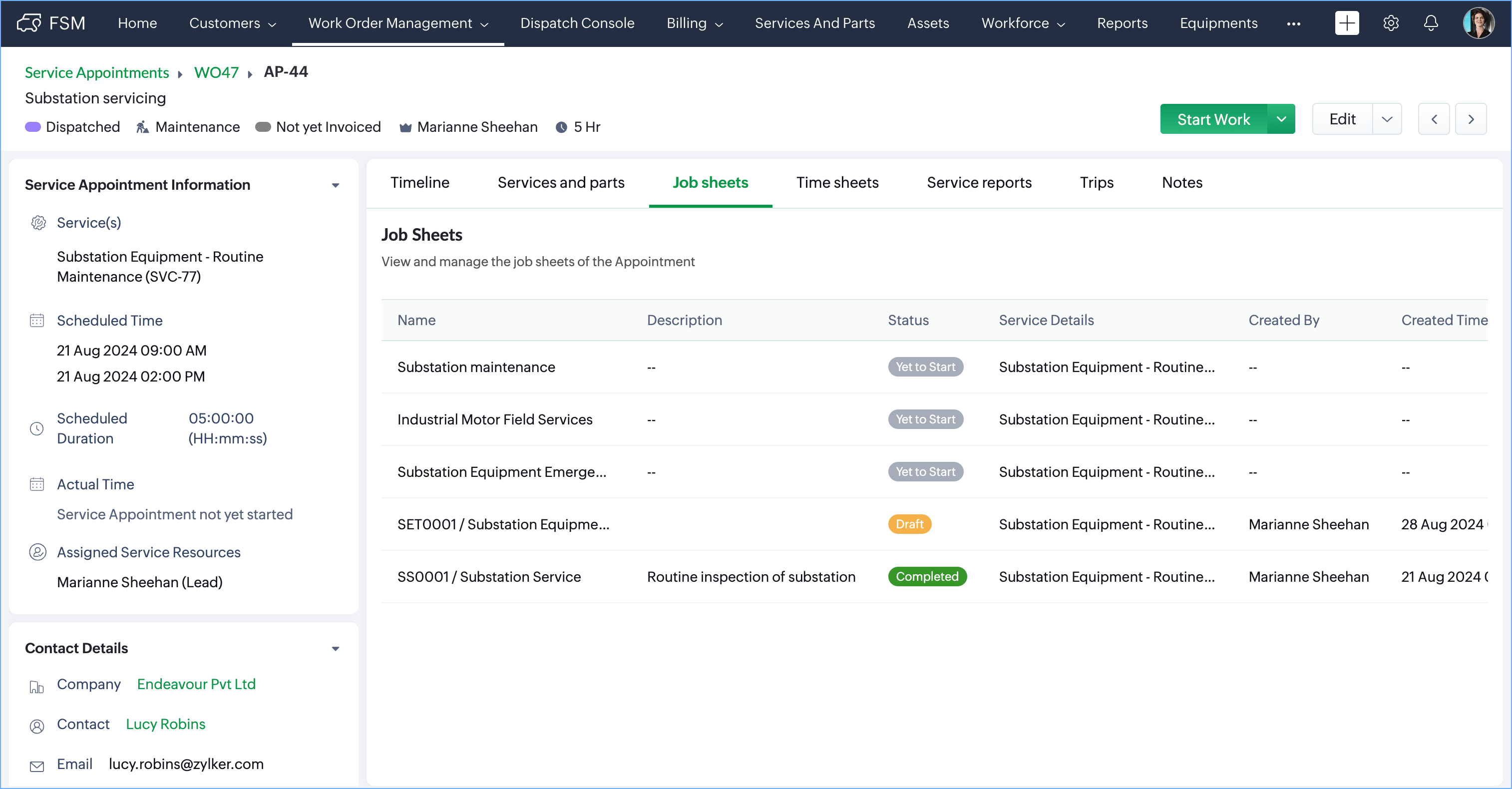Go to previous appointment arrow
1512x789 pixels.
pyautogui.click(x=1434, y=119)
